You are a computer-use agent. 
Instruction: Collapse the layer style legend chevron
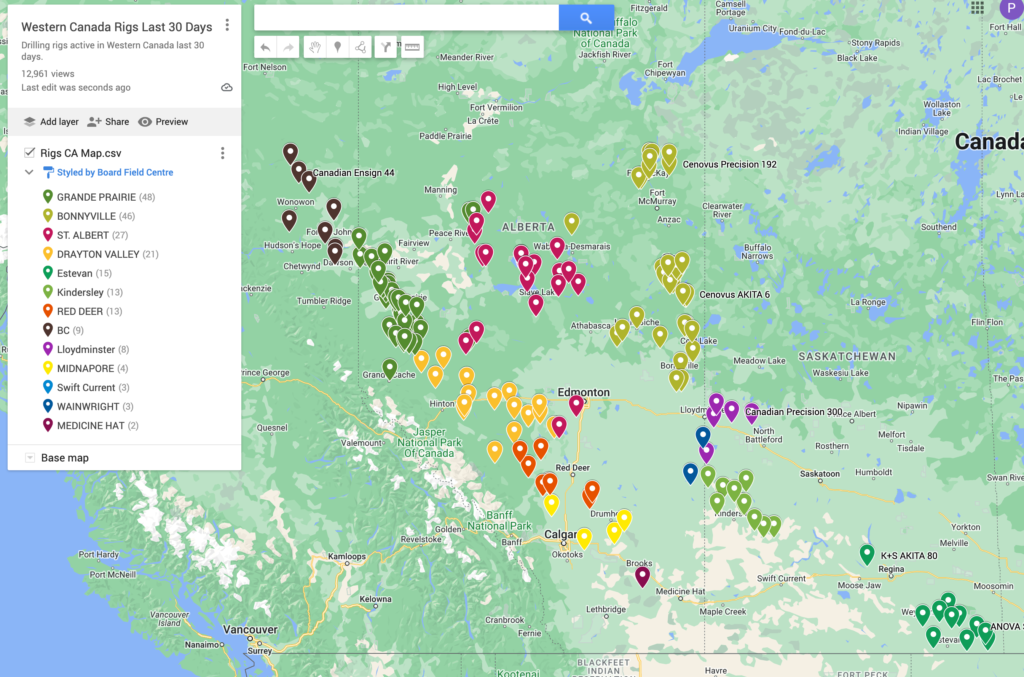click(29, 172)
